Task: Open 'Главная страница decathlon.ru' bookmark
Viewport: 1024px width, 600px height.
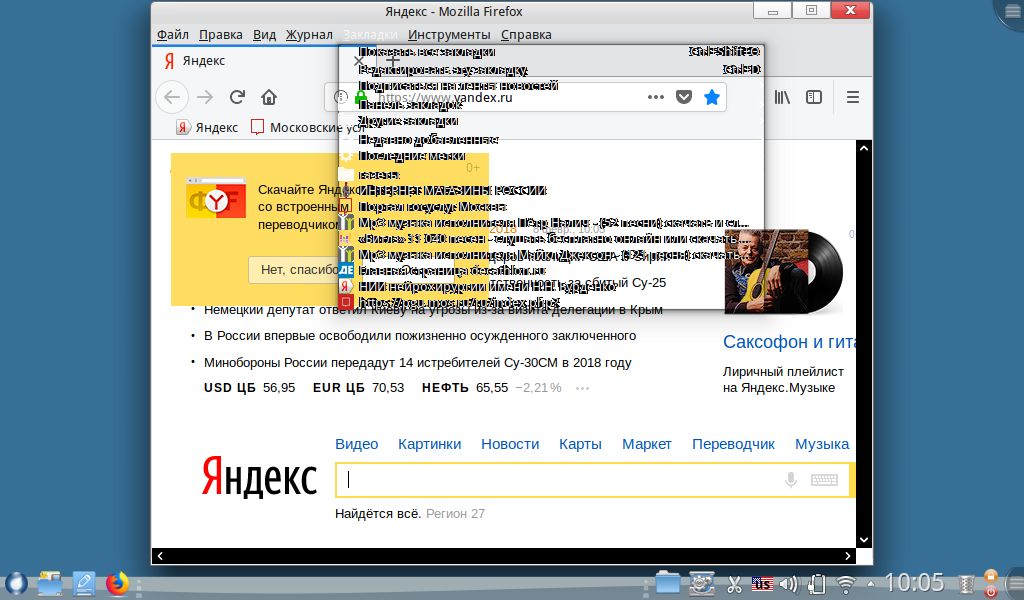Action: tap(551, 270)
